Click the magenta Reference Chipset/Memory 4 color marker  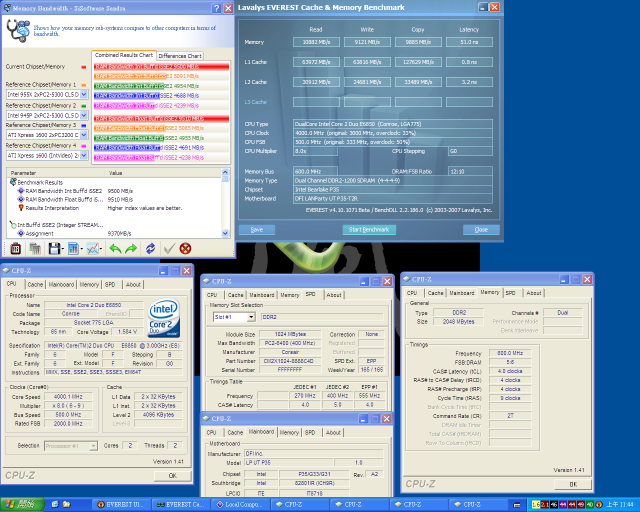pyautogui.click(x=84, y=146)
